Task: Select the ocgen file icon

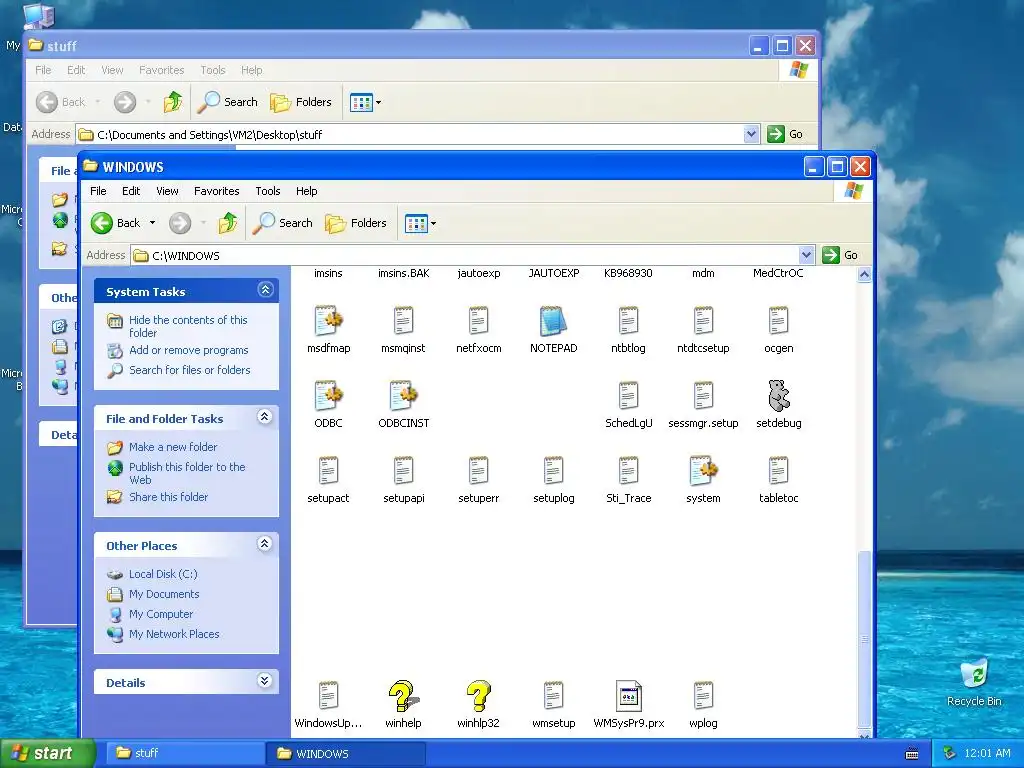Action: [x=778, y=321]
